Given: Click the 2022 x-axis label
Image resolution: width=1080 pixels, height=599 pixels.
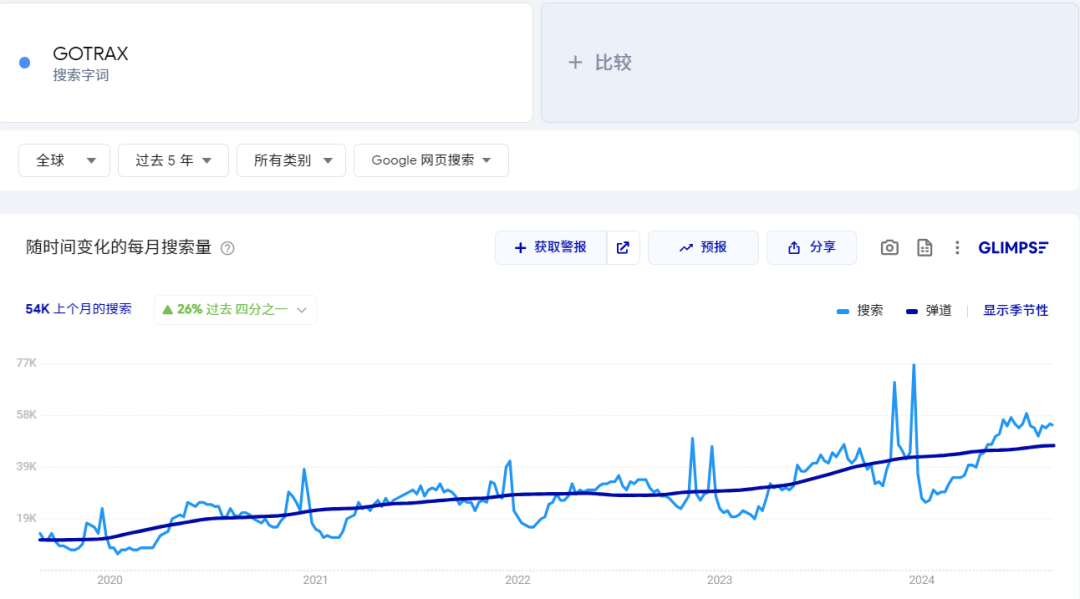Looking at the screenshot, I should pos(517,580).
